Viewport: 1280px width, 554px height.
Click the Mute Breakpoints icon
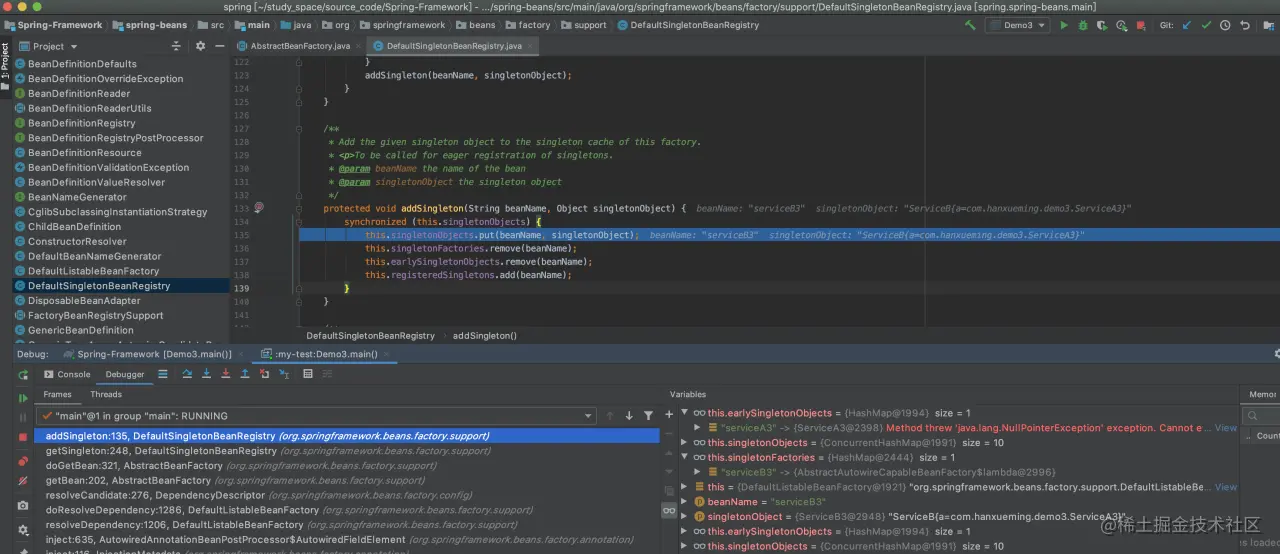(23, 482)
